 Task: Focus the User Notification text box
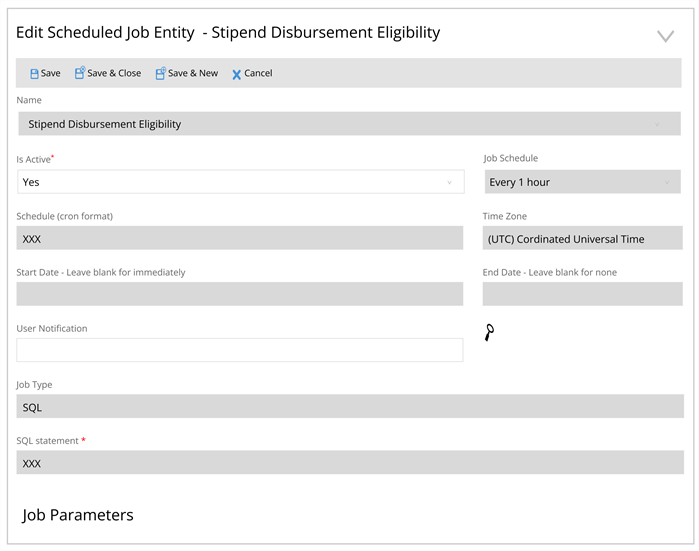coord(240,350)
